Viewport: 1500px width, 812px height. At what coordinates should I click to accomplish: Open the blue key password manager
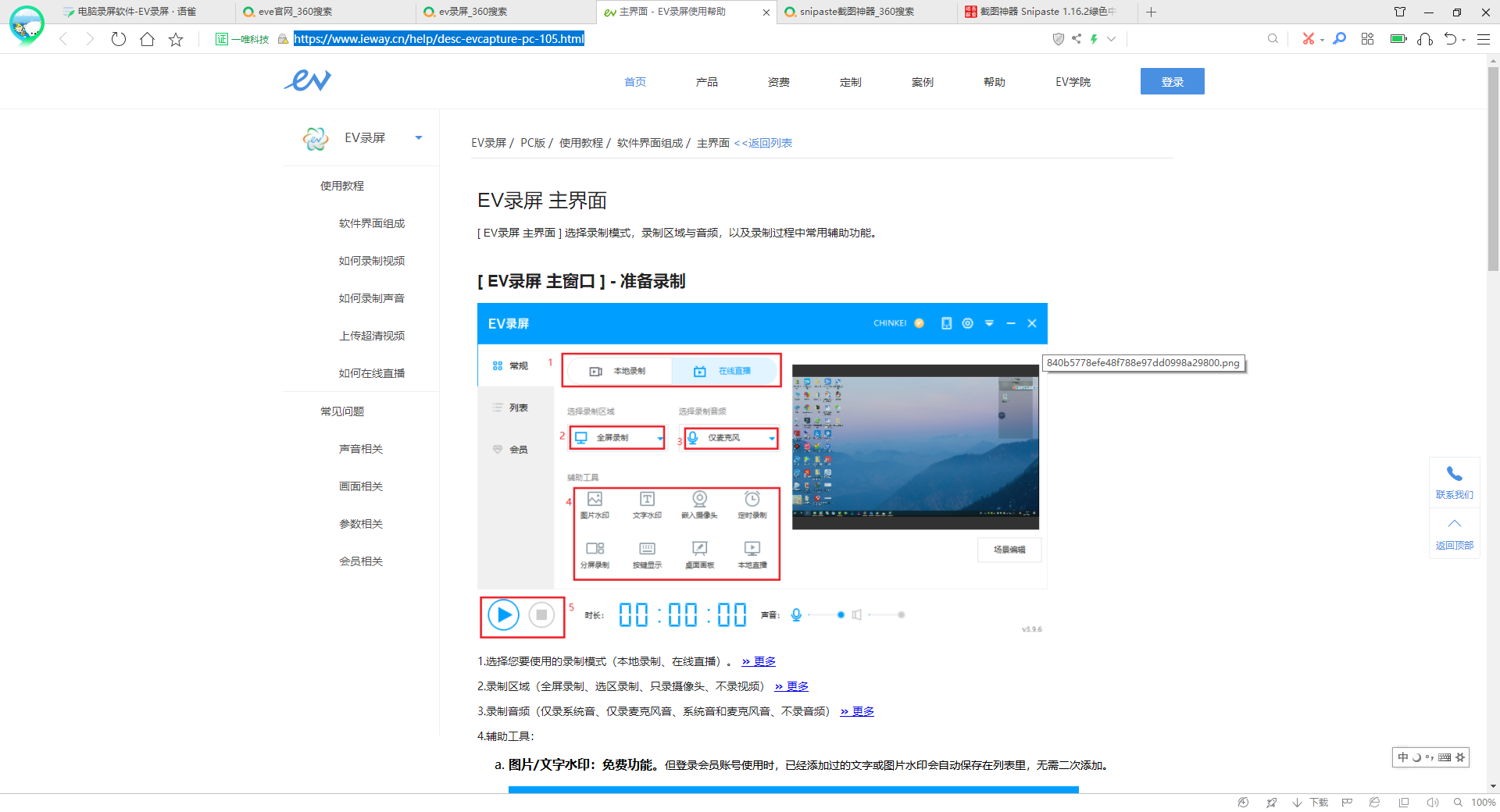tap(1340, 38)
